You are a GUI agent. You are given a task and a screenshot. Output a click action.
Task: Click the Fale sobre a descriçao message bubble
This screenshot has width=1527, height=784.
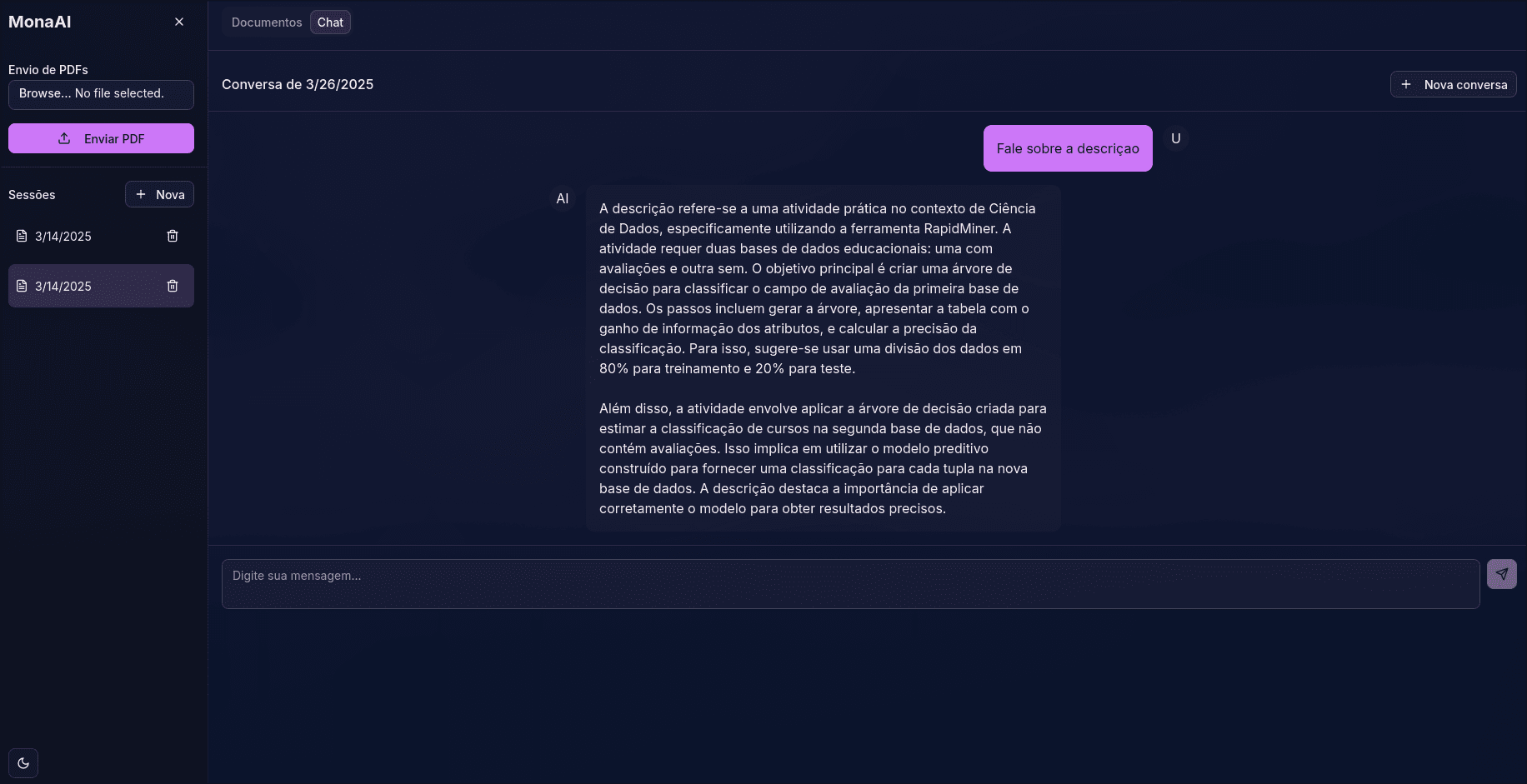click(x=1067, y=148)
